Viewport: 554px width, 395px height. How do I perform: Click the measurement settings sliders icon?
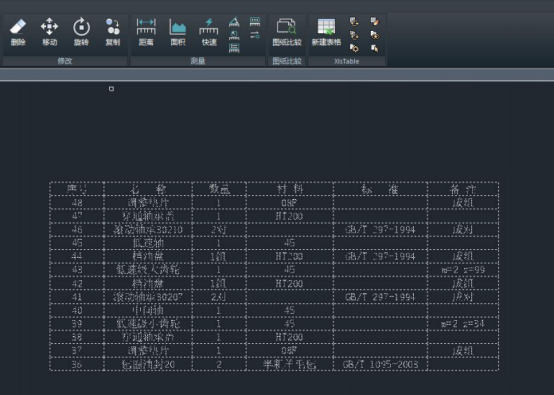(255, 35)
